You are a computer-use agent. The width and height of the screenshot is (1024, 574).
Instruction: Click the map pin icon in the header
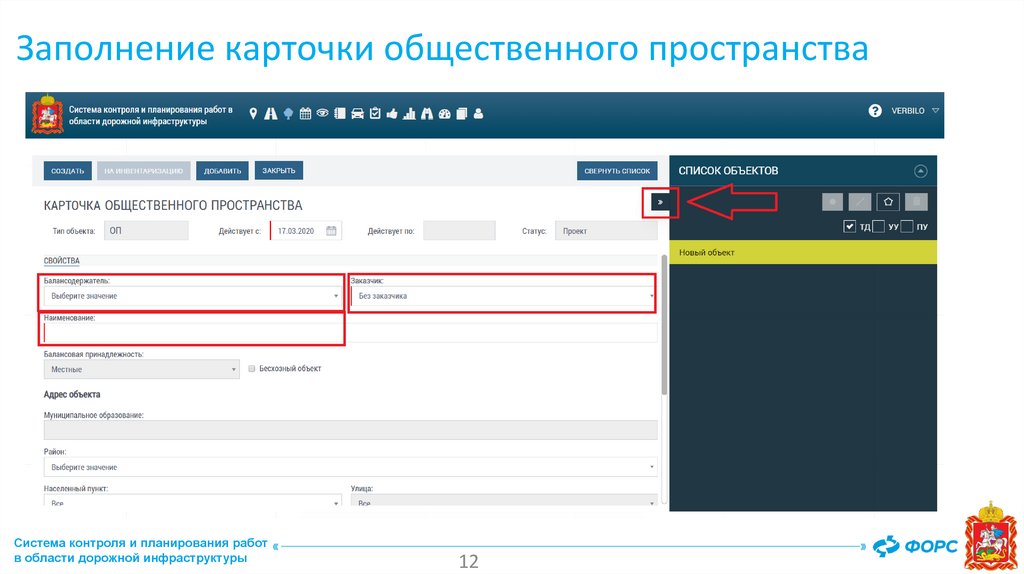(253, 114)
